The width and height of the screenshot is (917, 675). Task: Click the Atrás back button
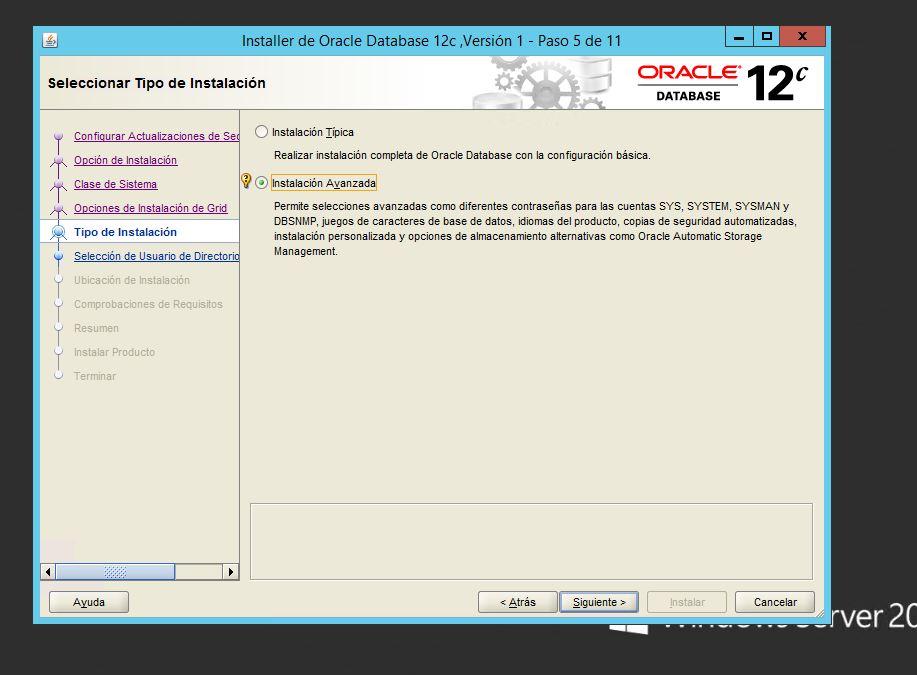click(x=518, y=602)
